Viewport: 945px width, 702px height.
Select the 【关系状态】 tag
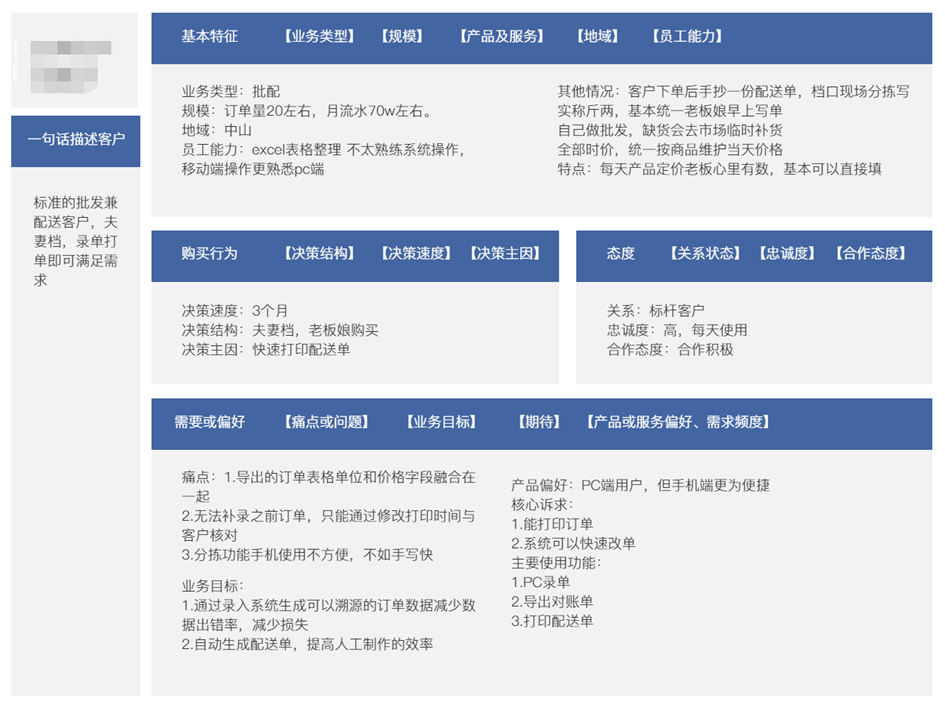coord(705,253)
